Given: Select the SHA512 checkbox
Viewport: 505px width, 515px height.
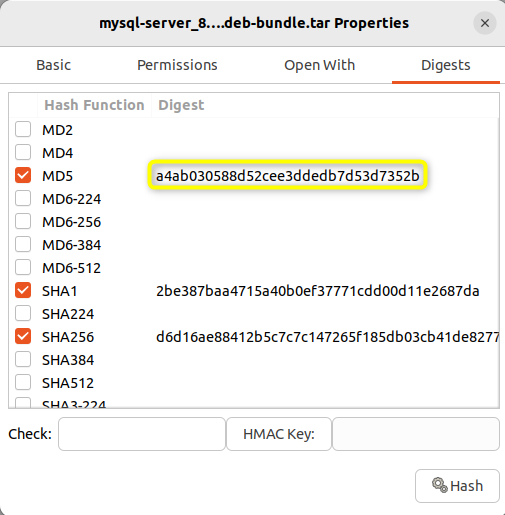Looking at the screenshot, I should [23, 382].
